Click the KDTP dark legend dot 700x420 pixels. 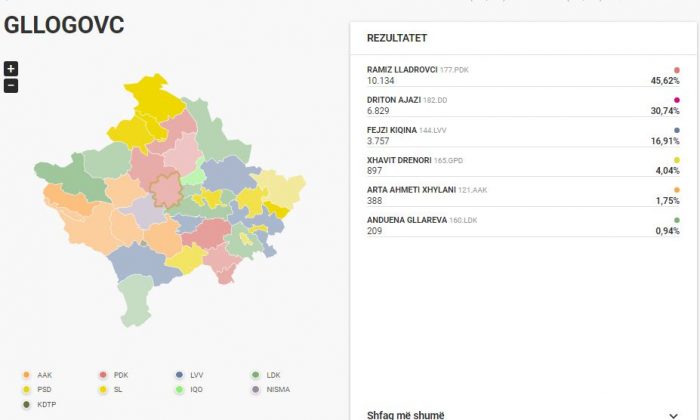(x=26, y=404)
